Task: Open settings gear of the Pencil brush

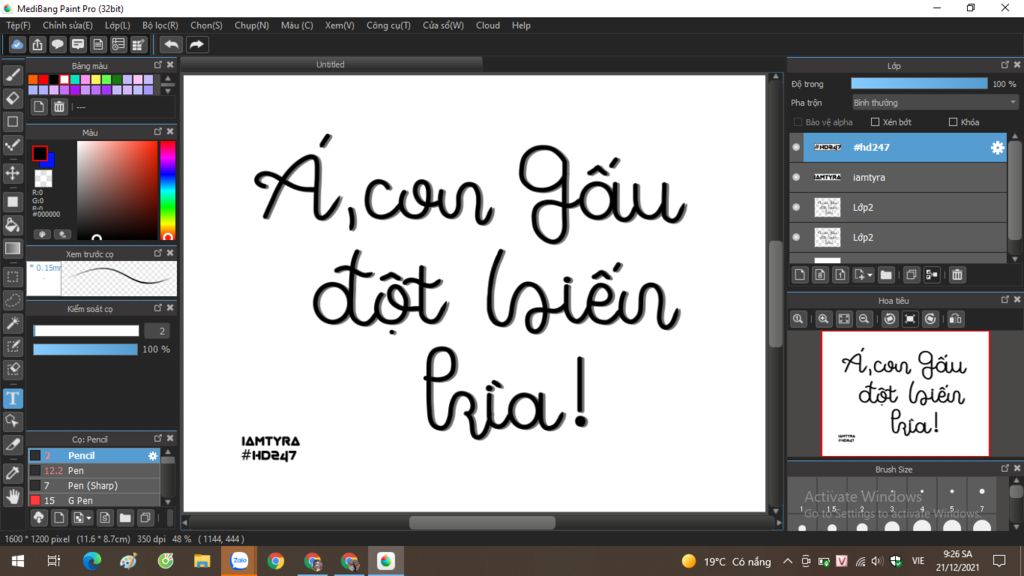Action: click(153, 456)
